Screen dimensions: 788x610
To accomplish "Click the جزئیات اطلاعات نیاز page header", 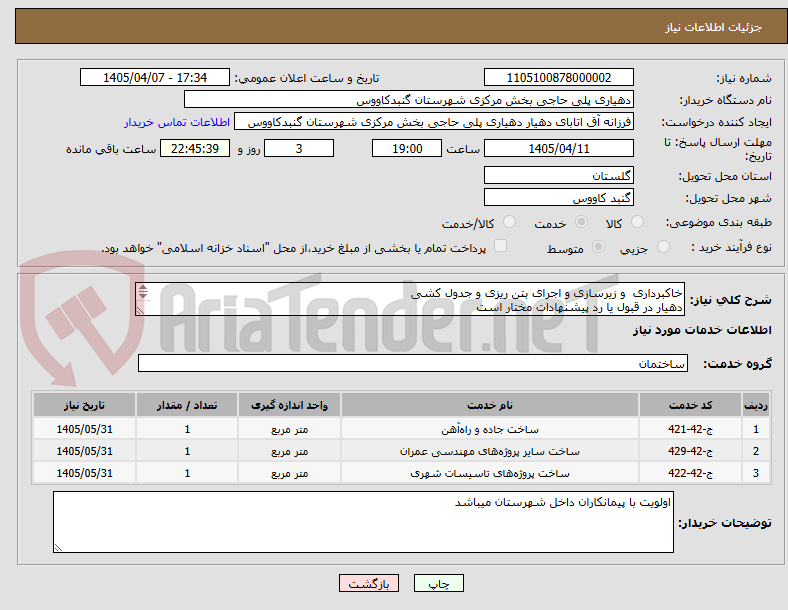I will pyautogui.click(x=714, y=27).
